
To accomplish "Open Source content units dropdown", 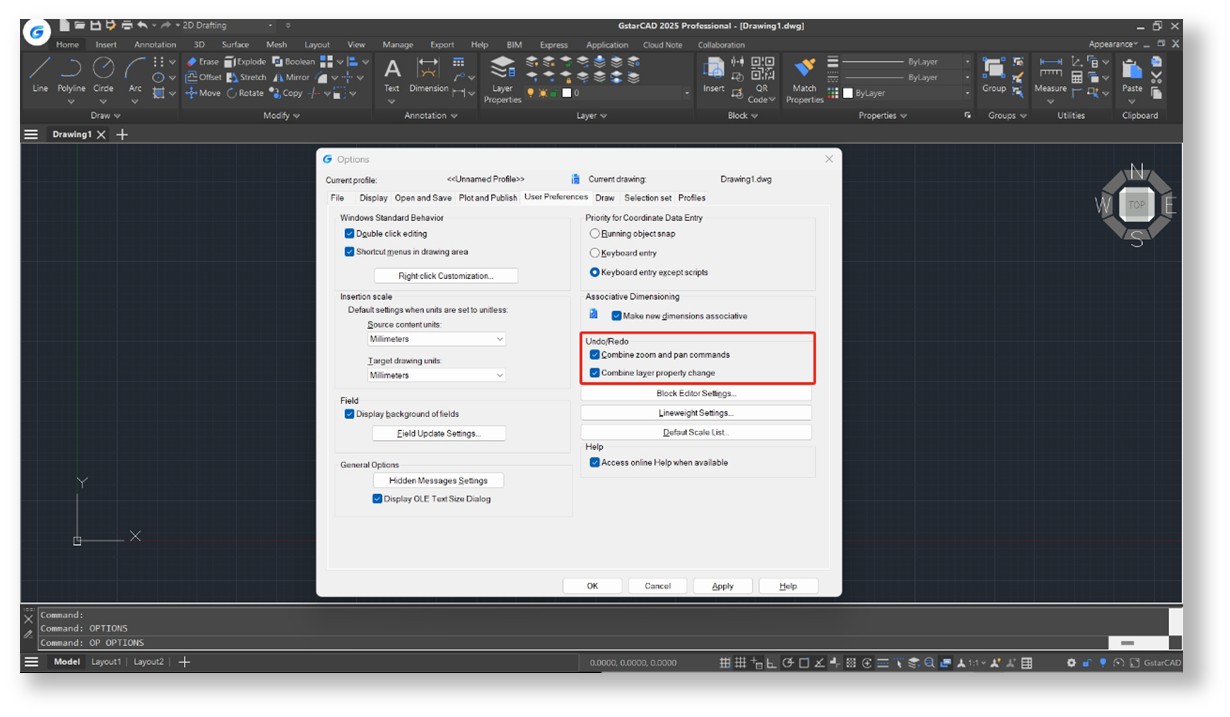I will 437,340.
